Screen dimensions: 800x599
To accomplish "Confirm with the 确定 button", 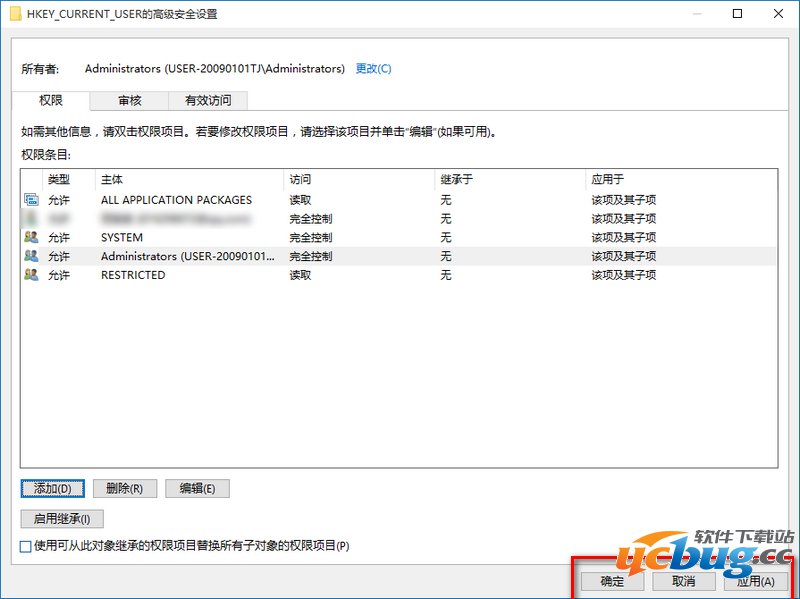I will (x=612, y=581).
